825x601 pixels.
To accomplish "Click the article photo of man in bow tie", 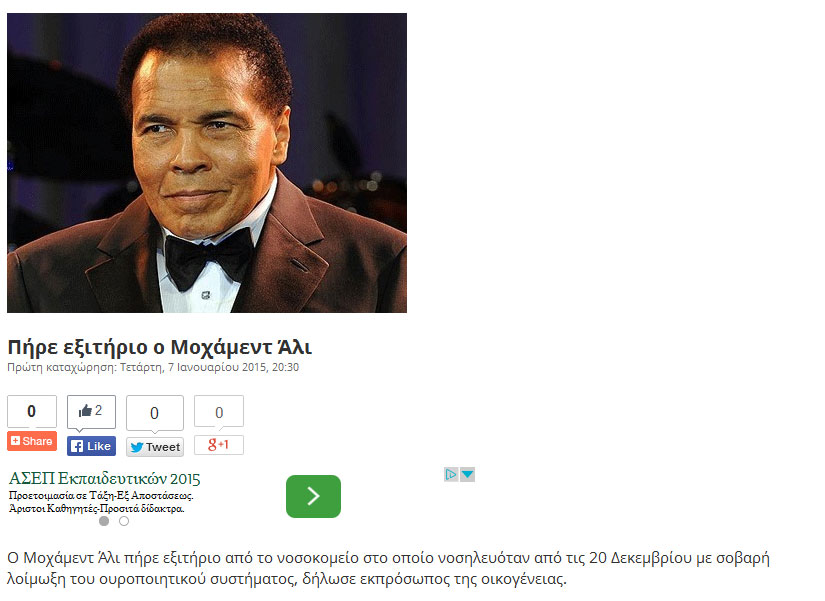I will [x=207, y=163].
